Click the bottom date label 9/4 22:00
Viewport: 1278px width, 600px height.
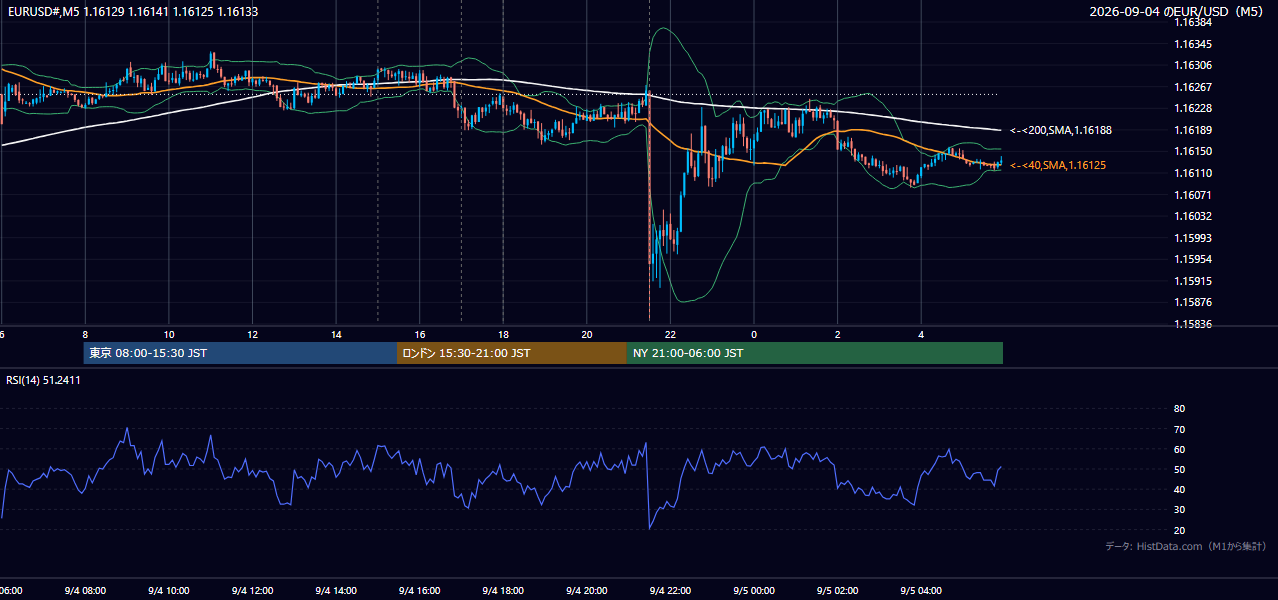coord(670,591)
